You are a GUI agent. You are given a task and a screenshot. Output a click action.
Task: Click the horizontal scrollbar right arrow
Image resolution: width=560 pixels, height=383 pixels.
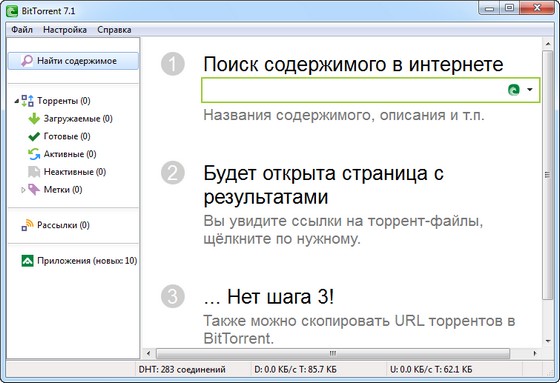(535, 354)
